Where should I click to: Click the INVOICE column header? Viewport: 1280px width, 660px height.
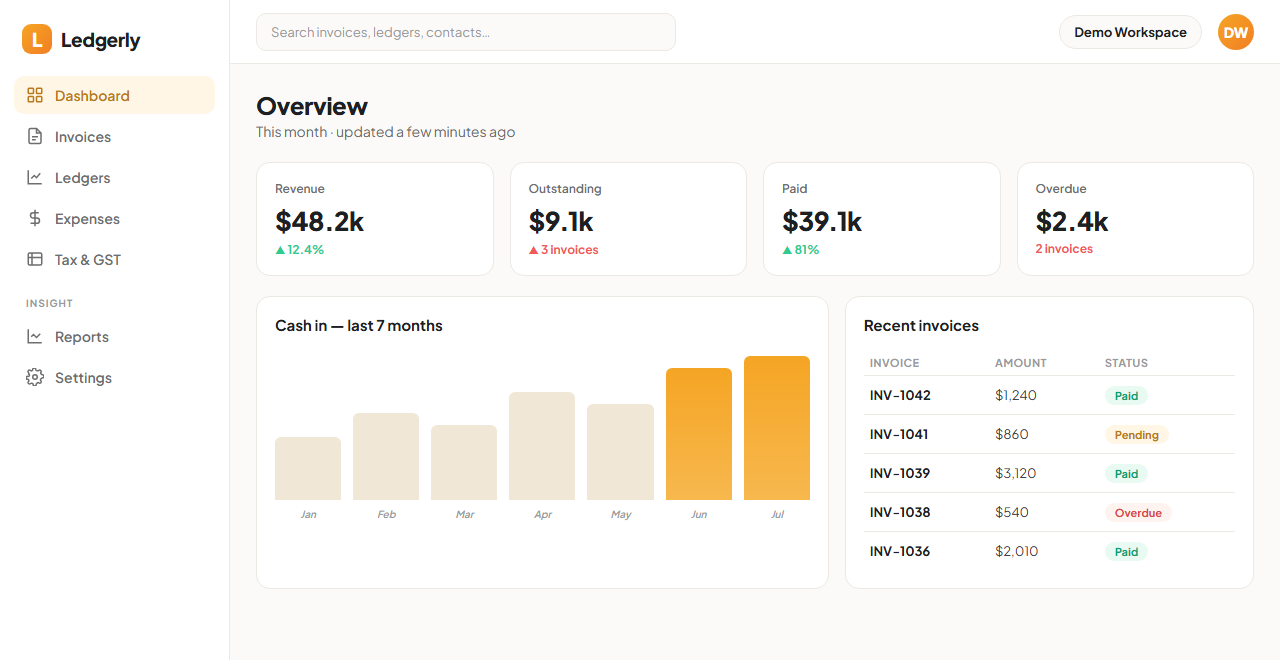point(894,363)
